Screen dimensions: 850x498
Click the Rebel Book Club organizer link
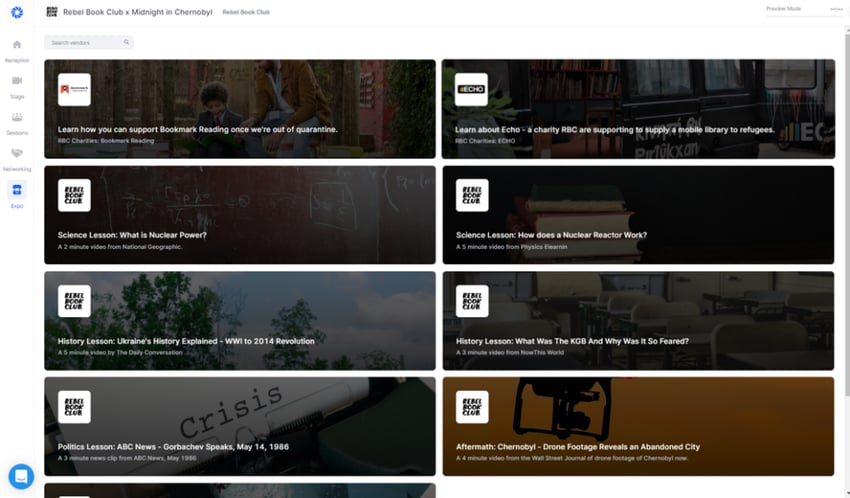(x=246, y=12)
